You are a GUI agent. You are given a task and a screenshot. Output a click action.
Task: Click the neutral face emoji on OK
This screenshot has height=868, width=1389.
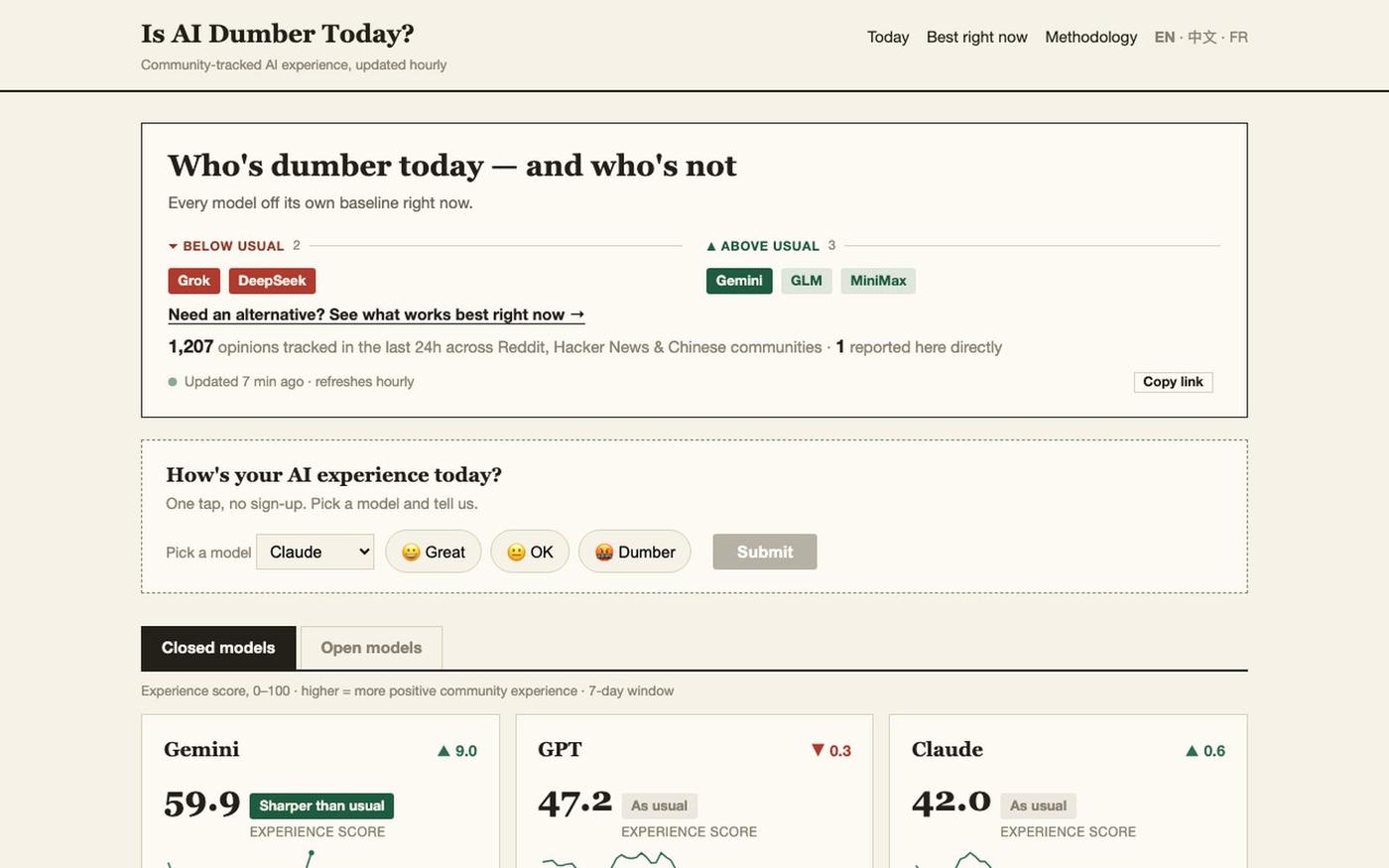tap(516, 553)
